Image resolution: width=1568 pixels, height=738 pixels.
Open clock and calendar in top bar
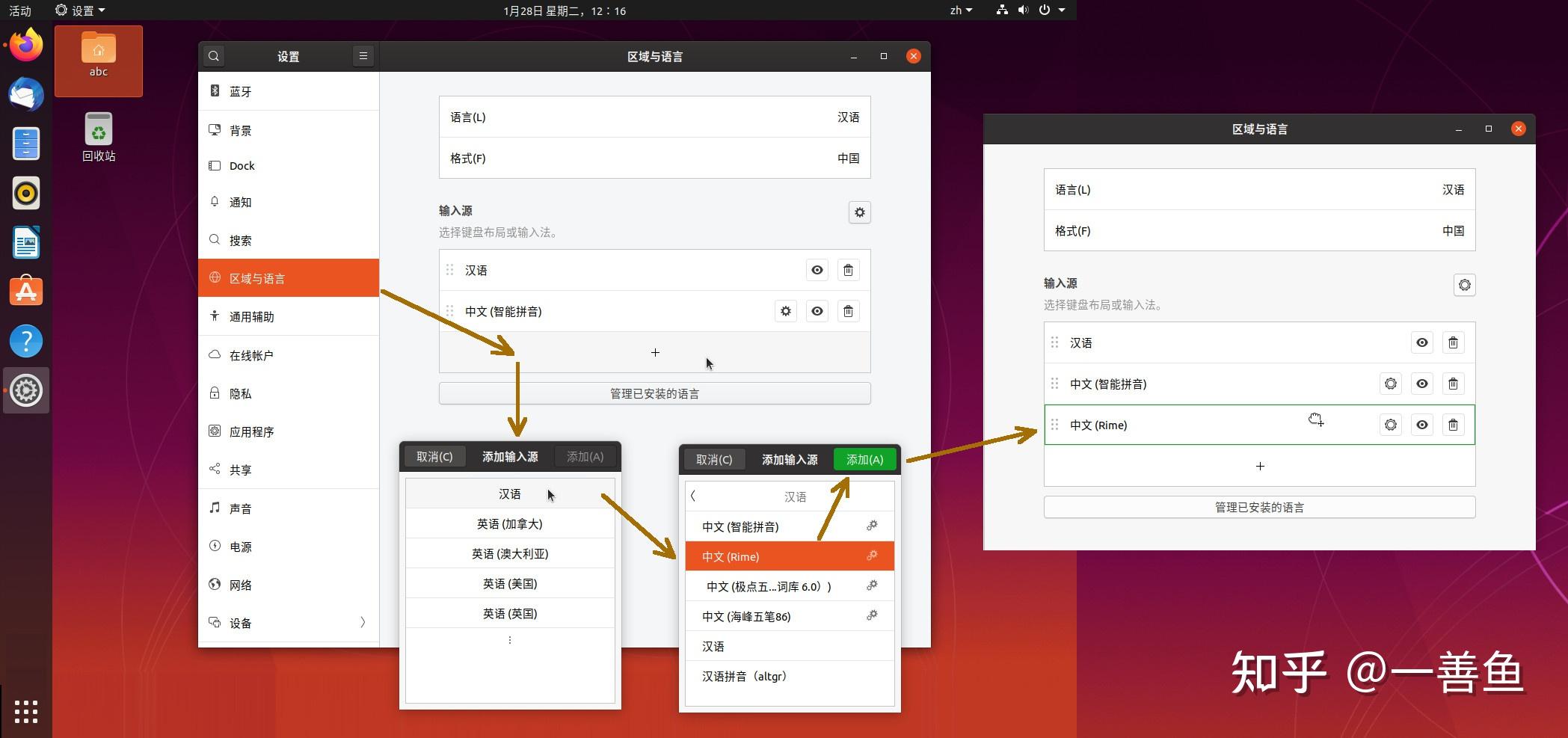coord(565,10)
